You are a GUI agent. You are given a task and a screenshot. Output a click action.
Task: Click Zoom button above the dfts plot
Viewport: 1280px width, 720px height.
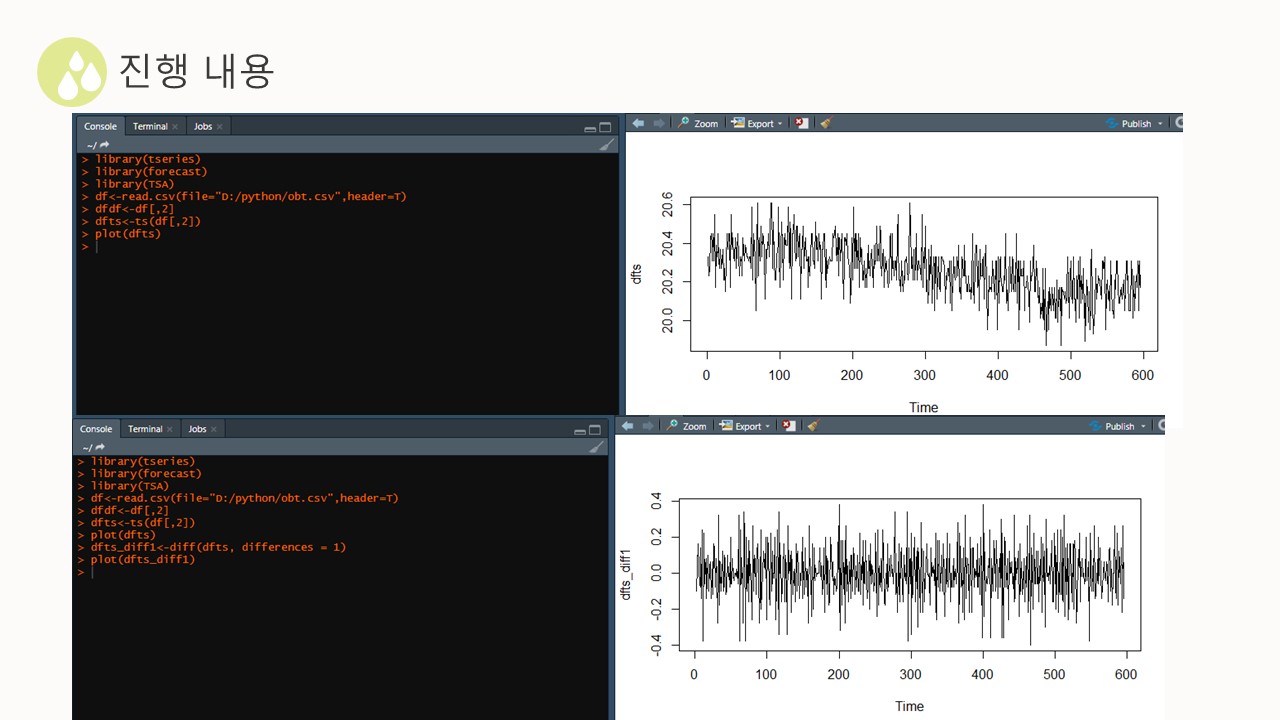[x=697, y=123]
